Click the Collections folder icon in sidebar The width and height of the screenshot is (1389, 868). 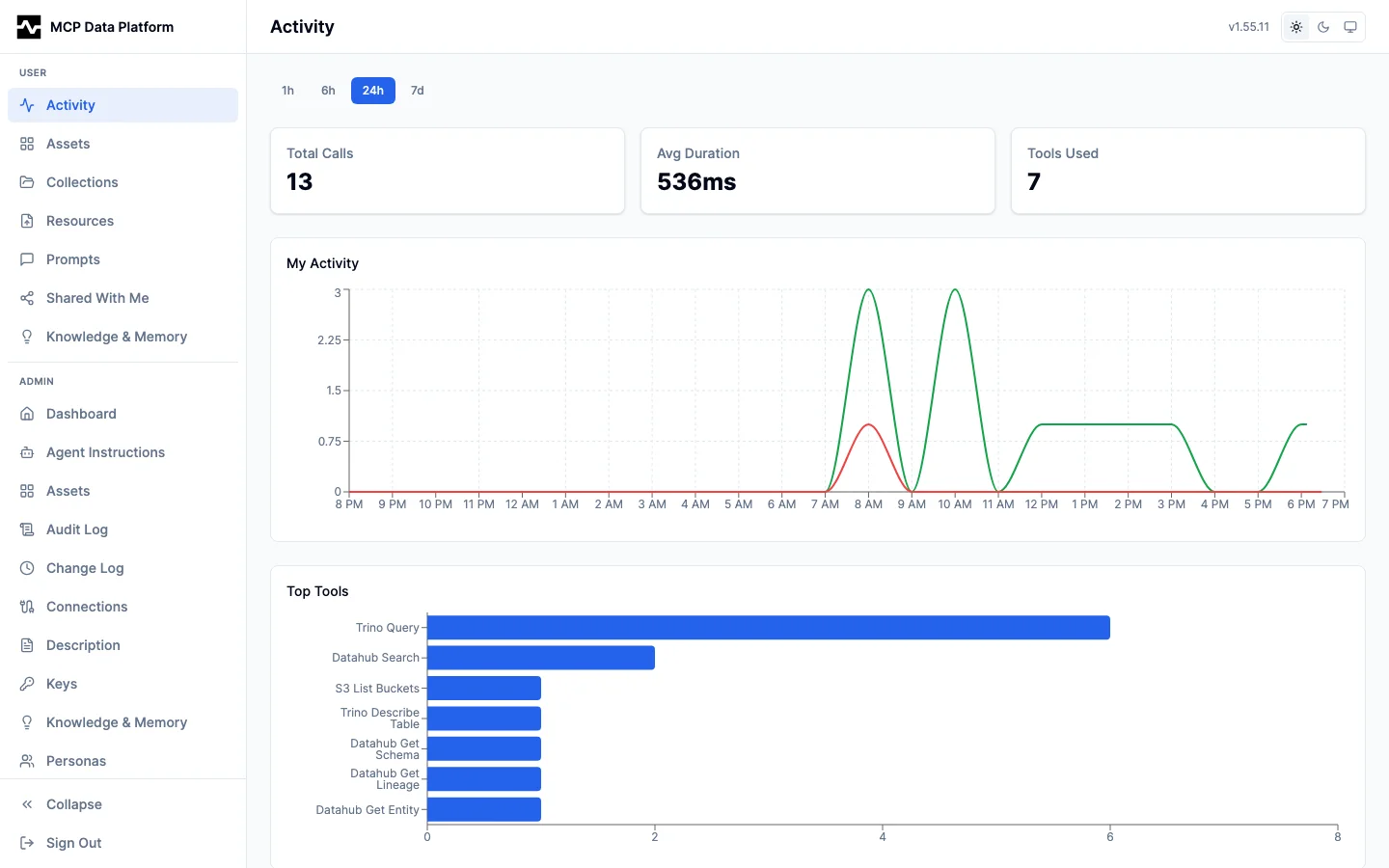point(27,182)
